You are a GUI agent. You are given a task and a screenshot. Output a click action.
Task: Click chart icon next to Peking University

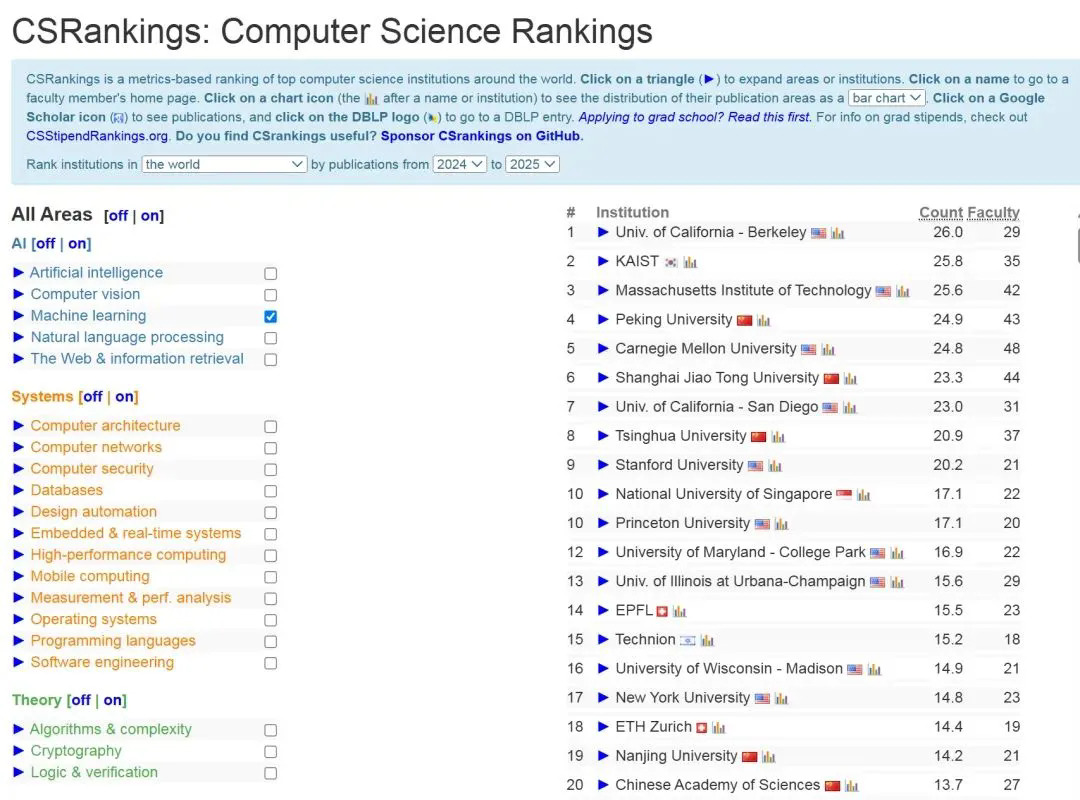(764, 321)
